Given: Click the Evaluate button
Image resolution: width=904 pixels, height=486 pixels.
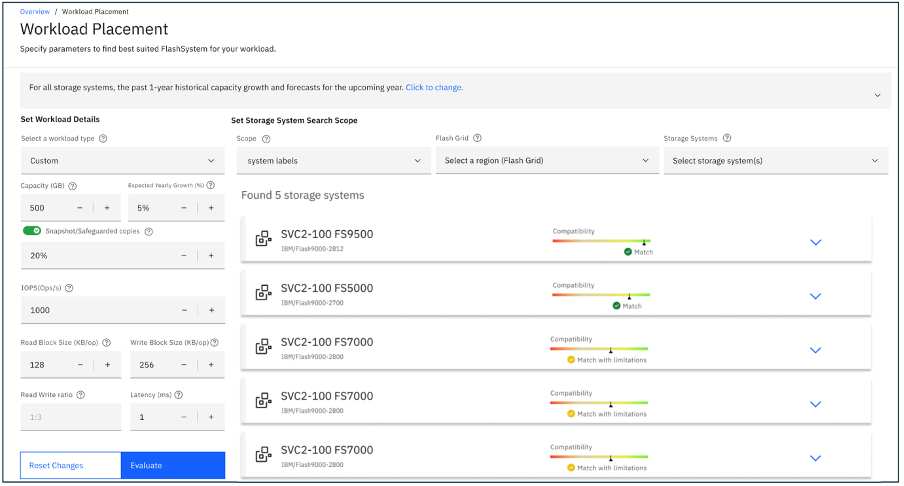Looking at the screenshot, I should tap(173, 465).
